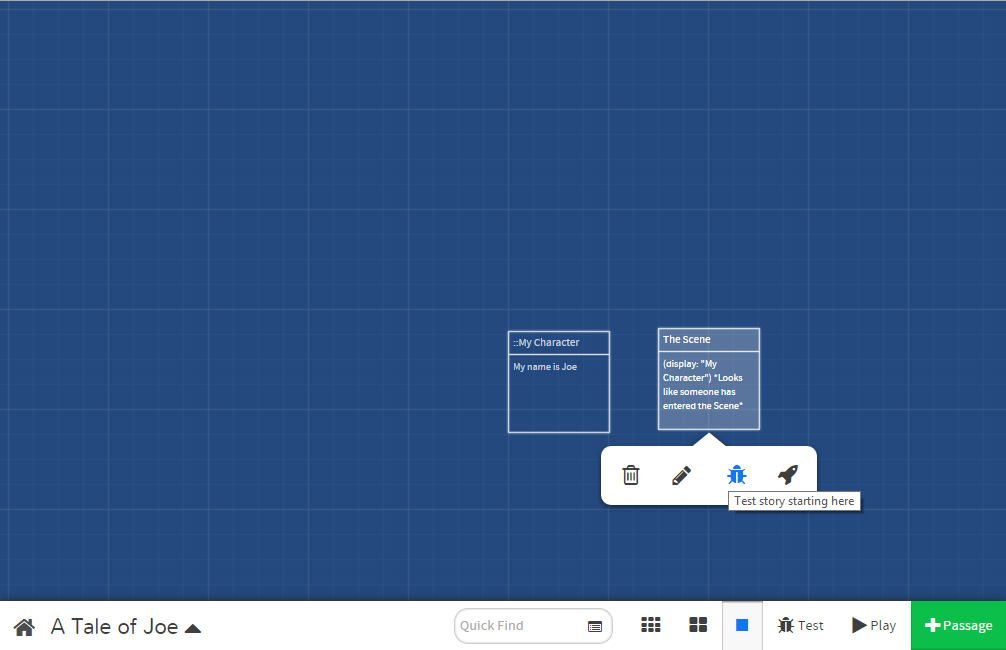
Task: Click the icon inside Quick Find field
Action: (595, 626)
